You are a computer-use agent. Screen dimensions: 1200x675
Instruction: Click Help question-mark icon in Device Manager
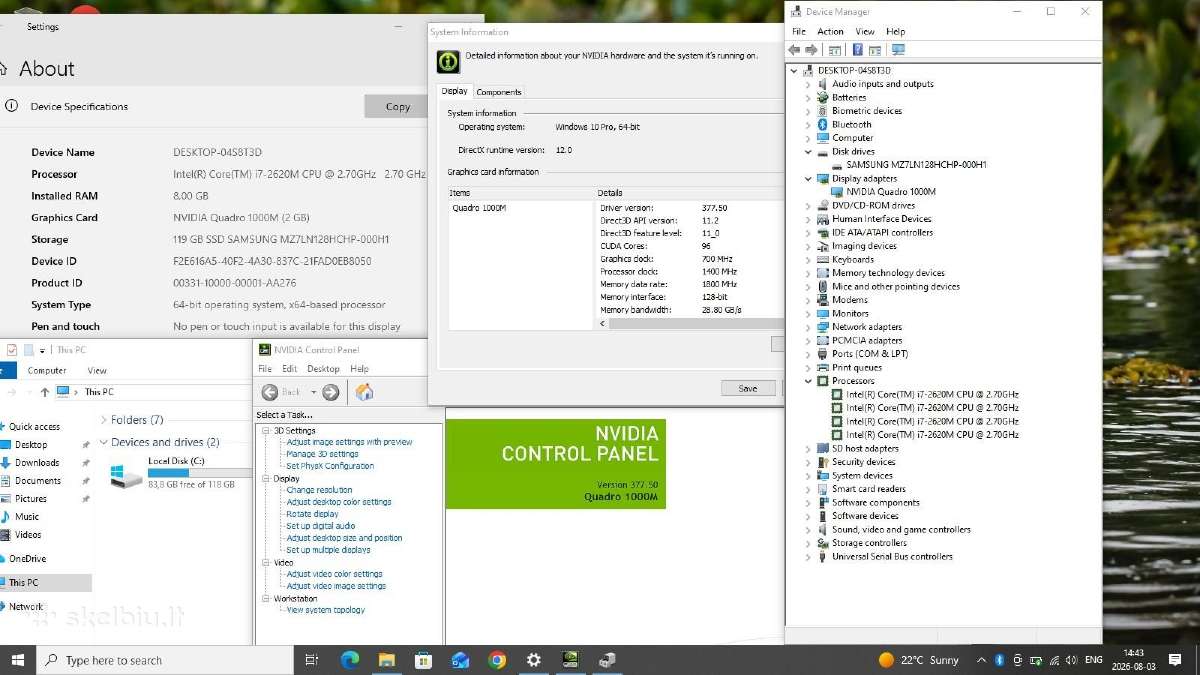(x=857, y=50)
